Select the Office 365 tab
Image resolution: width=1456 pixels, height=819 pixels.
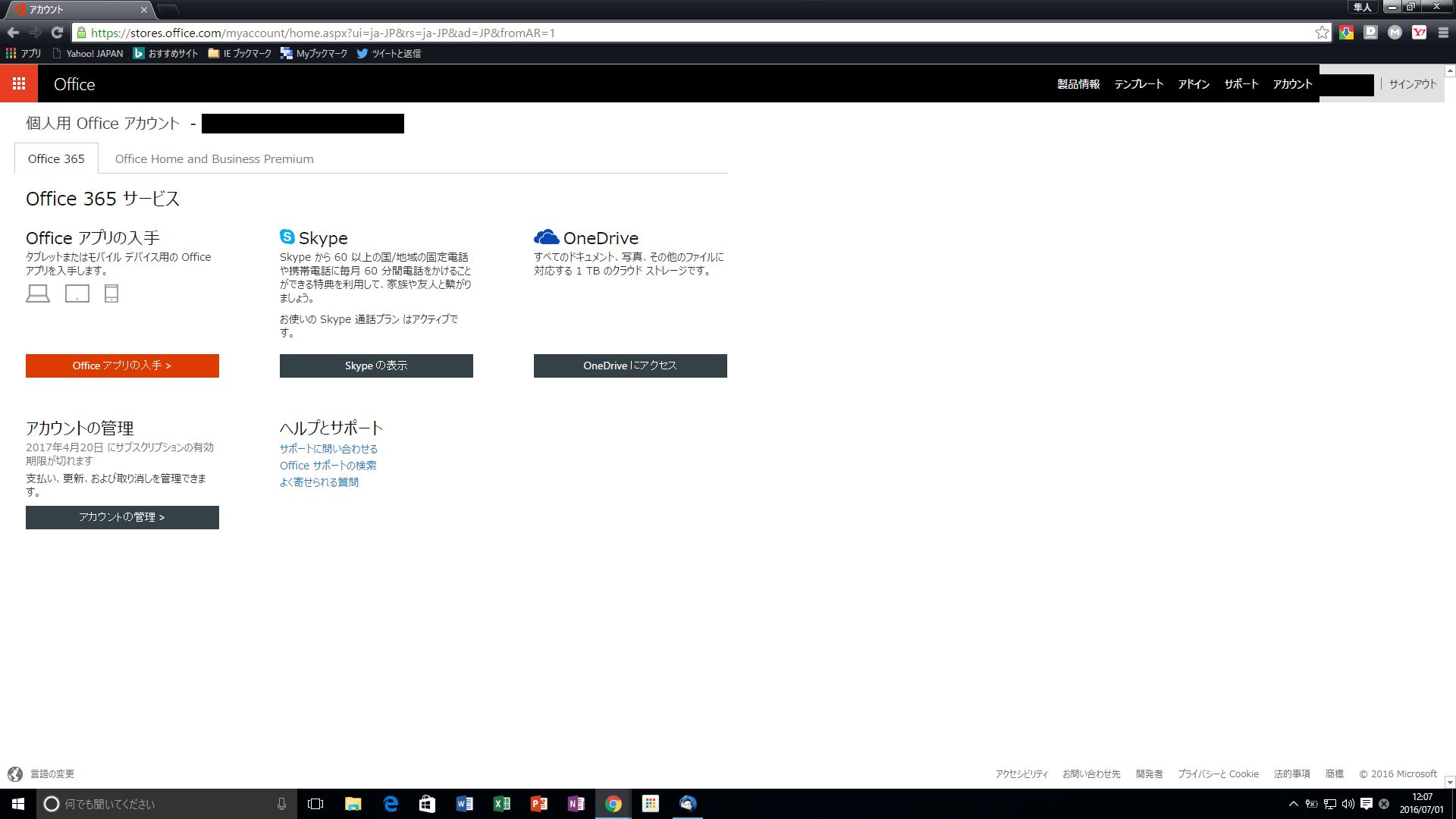tap(56, 158)
